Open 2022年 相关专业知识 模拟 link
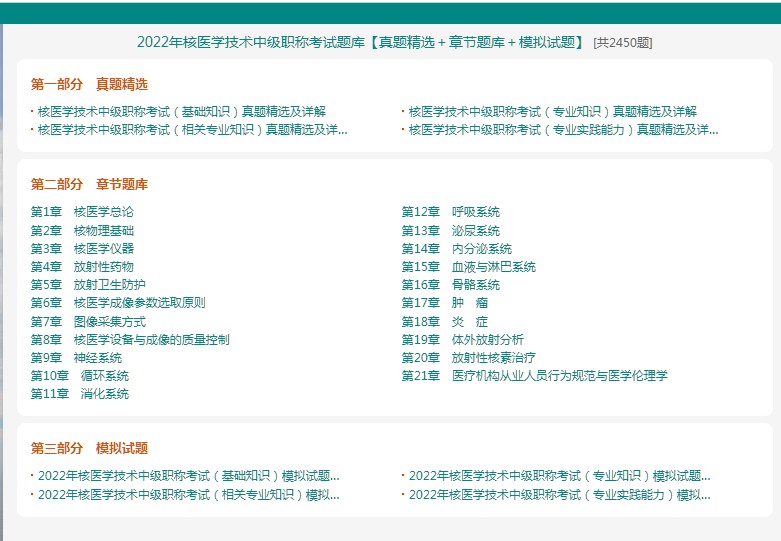Image resolution: width=781 pixels, height=541 pixels. (x=189, y=495)
